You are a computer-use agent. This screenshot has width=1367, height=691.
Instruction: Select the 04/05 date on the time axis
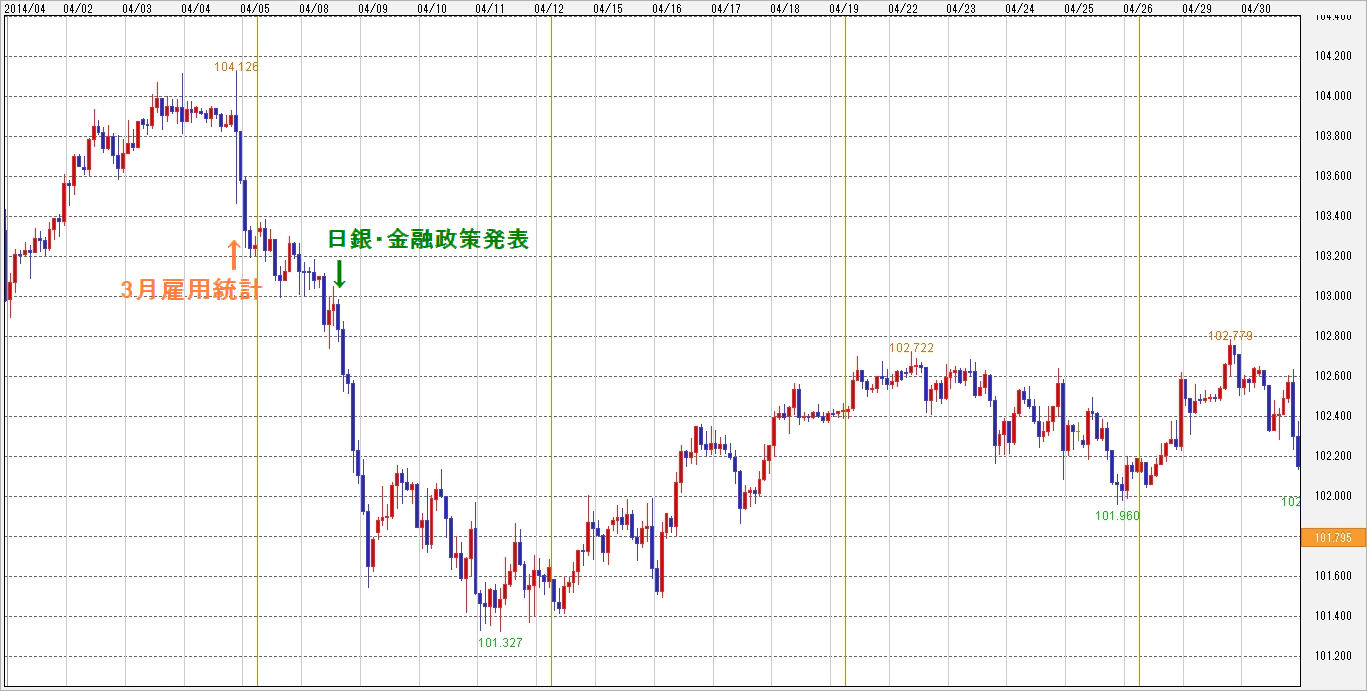pyautogui.click(x=255, y=7)
